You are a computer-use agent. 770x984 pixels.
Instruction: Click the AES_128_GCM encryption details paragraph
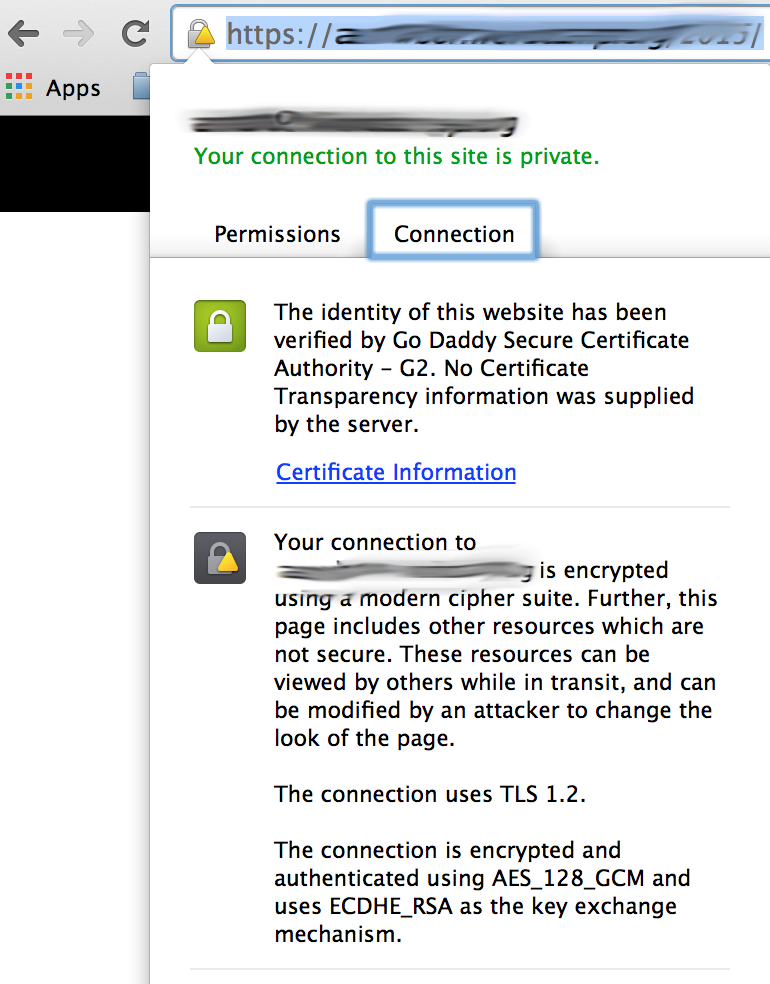482,892
